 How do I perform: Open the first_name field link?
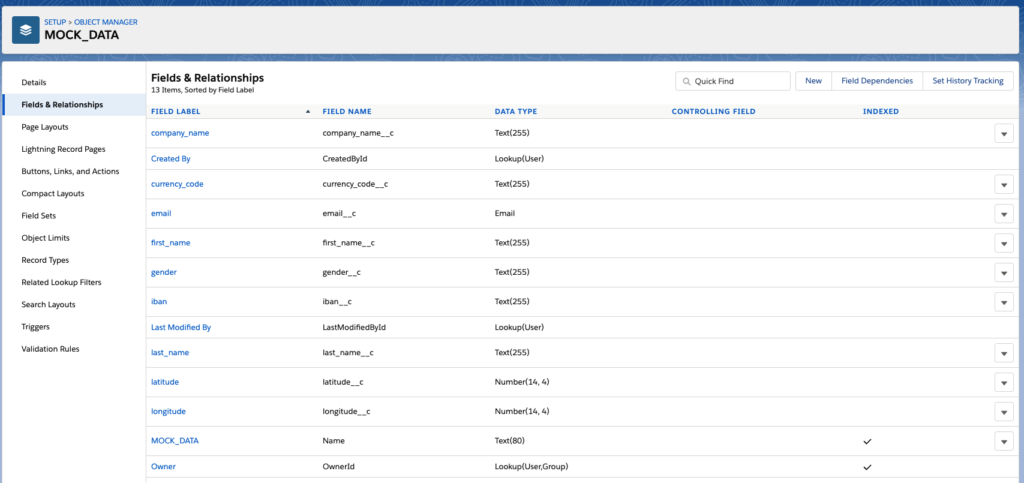coord(170,243)
